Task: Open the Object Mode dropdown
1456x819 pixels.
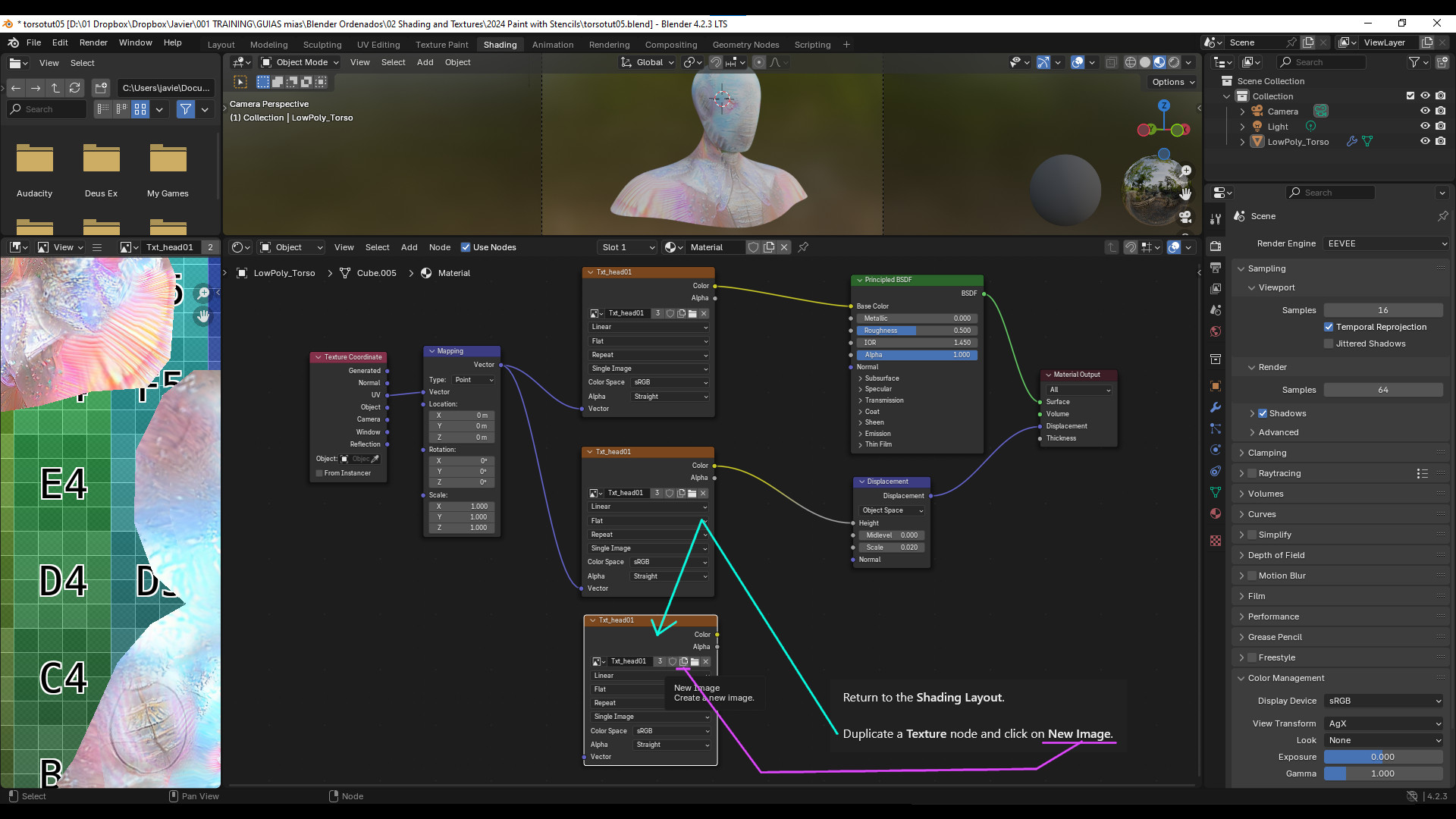Action: (x=300, y=62)
